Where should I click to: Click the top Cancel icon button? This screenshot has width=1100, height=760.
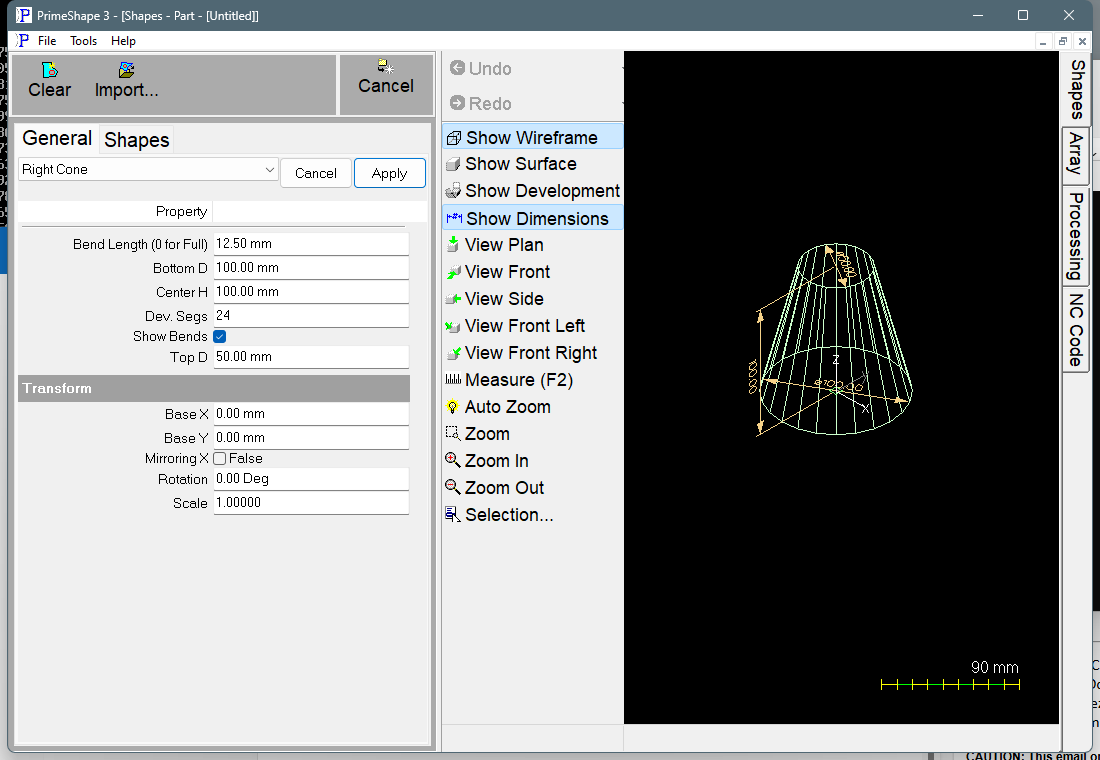point(386,77)
